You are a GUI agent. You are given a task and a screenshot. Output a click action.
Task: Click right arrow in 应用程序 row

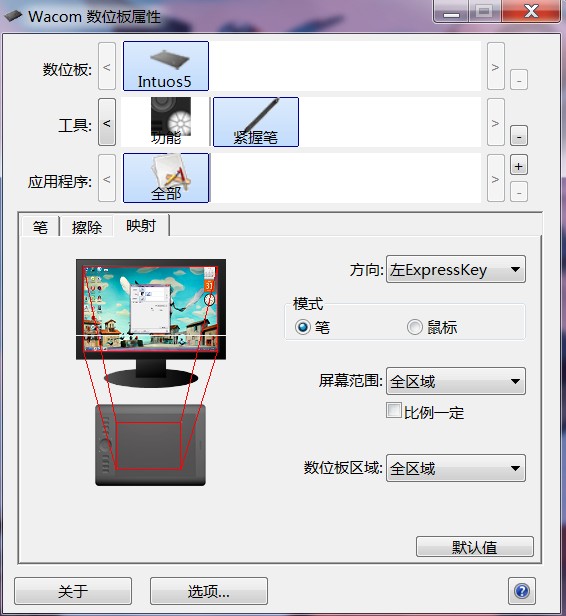pyautogui.click(x=496, y=178)
